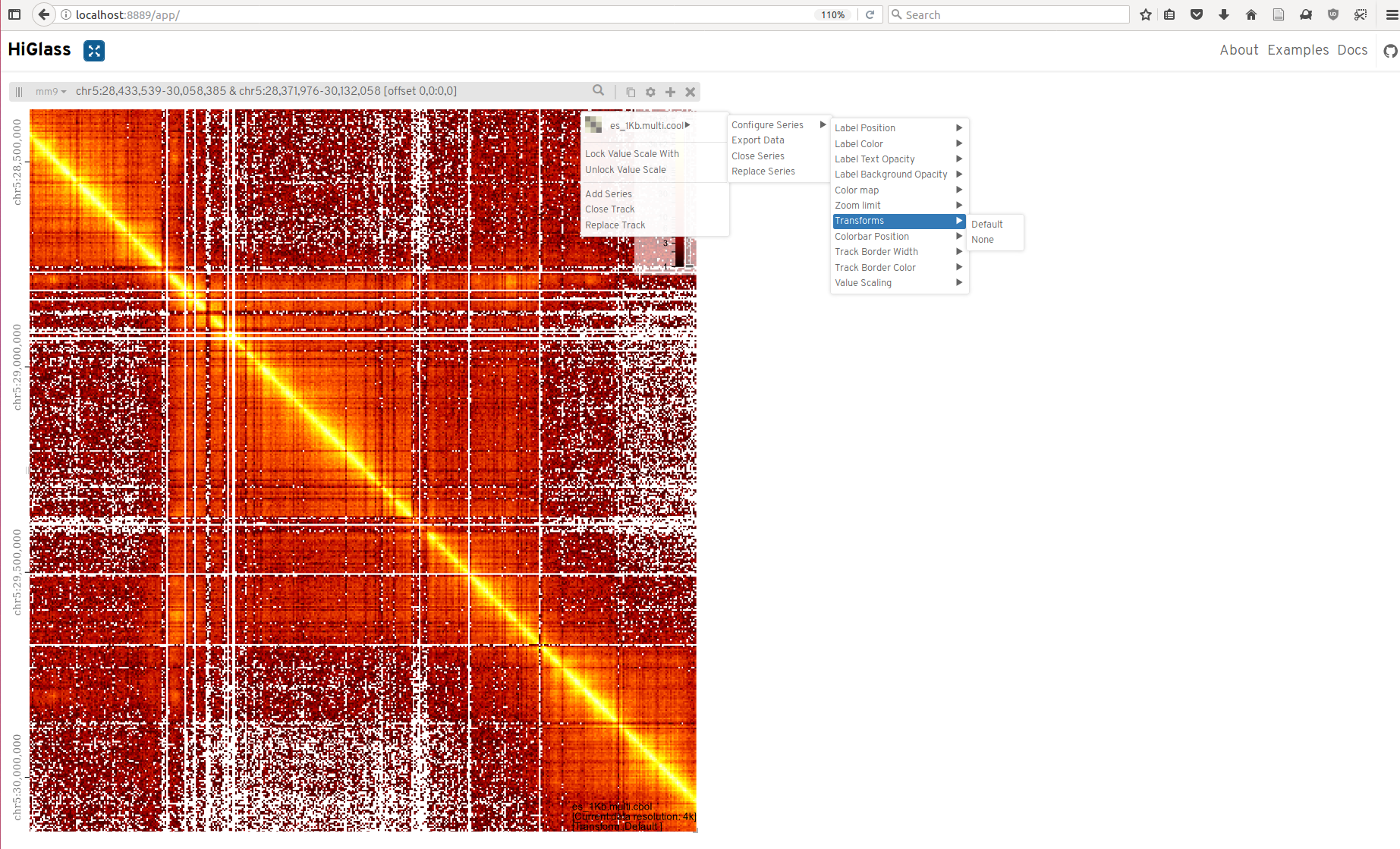Open the view settings gear
The width and height of the screenshot is (1400, 849).
(650, 91)
